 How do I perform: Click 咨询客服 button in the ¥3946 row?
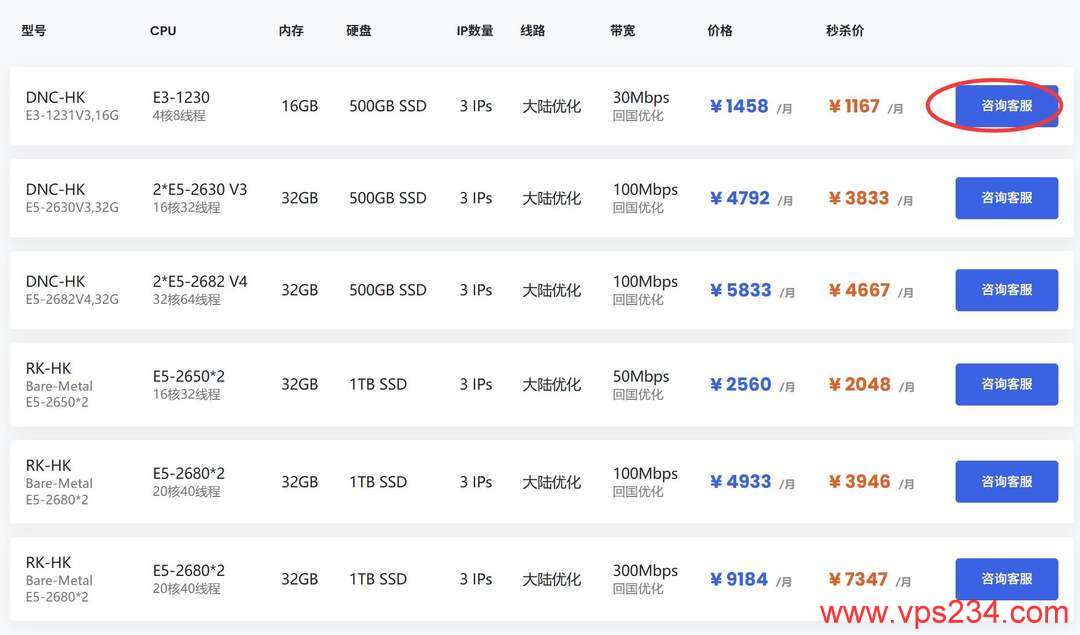[1006, 481]
